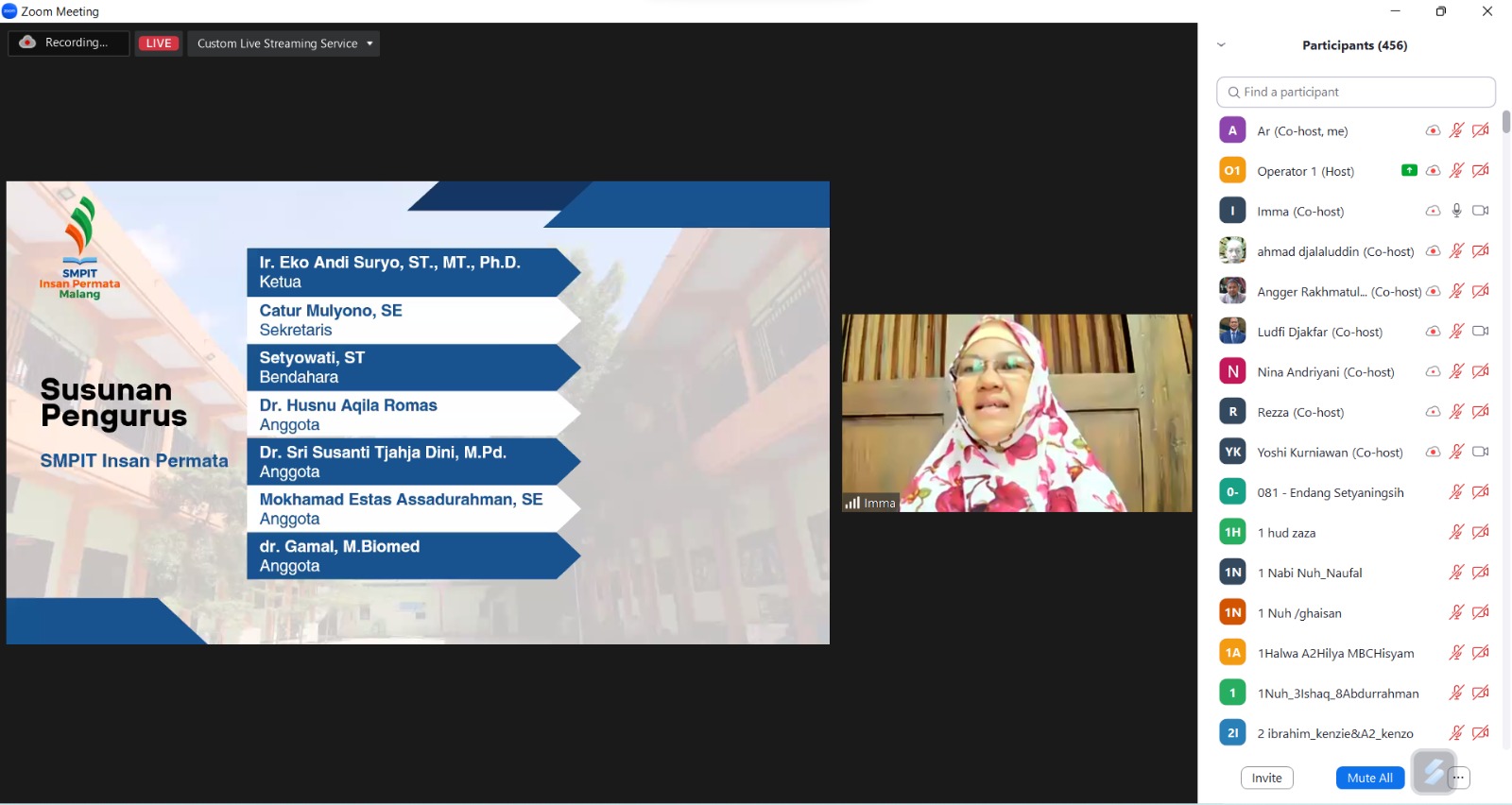Click Rezza muted microphone icon
1512x805 pixels.
point(1456,411)
